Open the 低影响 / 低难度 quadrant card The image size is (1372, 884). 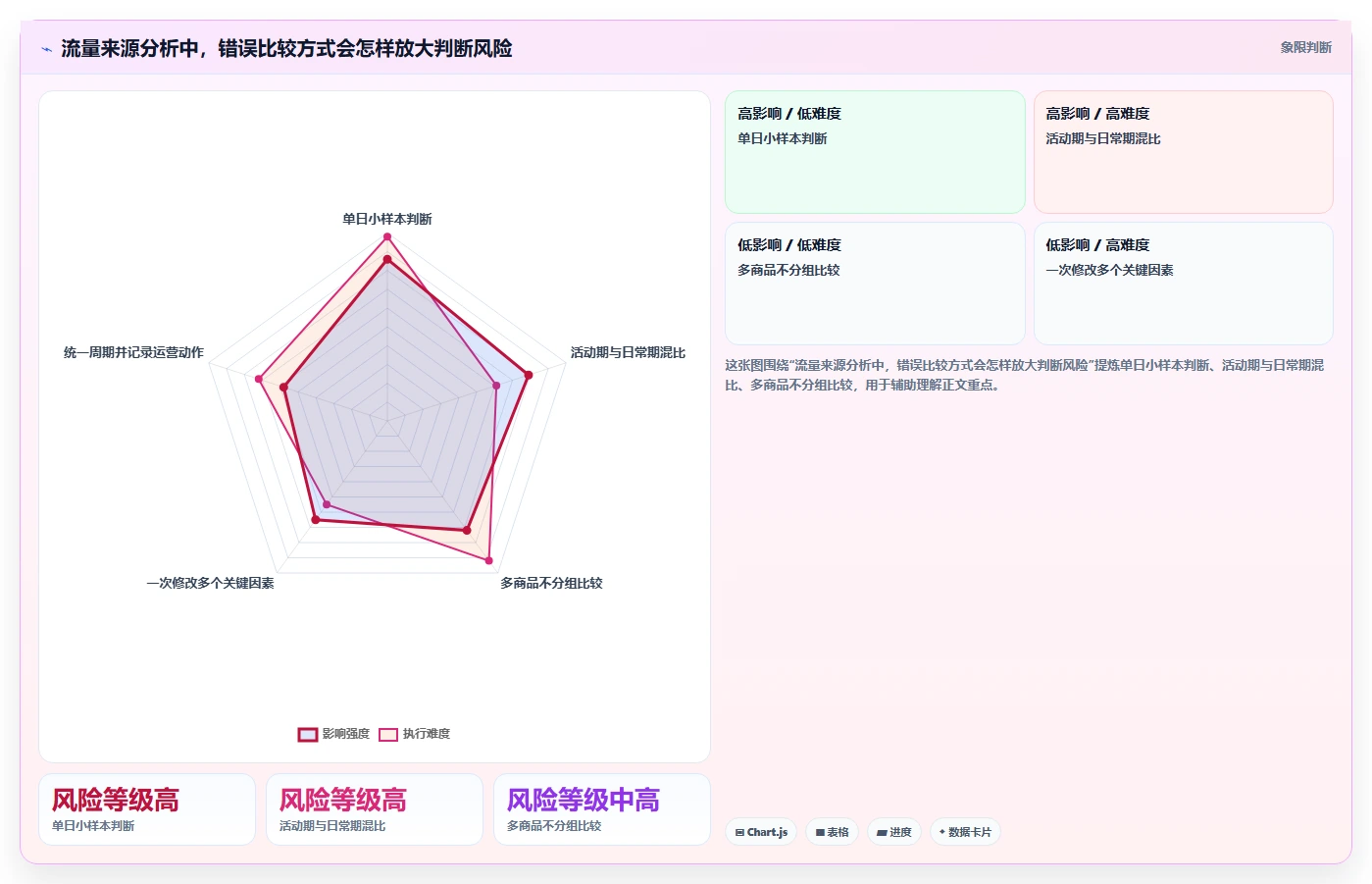[x=875, y=284]
